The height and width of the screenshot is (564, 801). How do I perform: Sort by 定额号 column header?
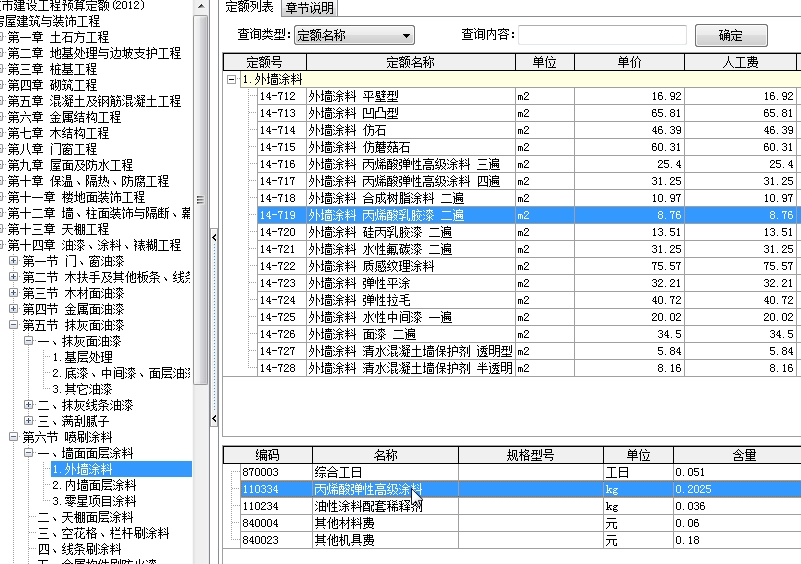pos(265,62)
